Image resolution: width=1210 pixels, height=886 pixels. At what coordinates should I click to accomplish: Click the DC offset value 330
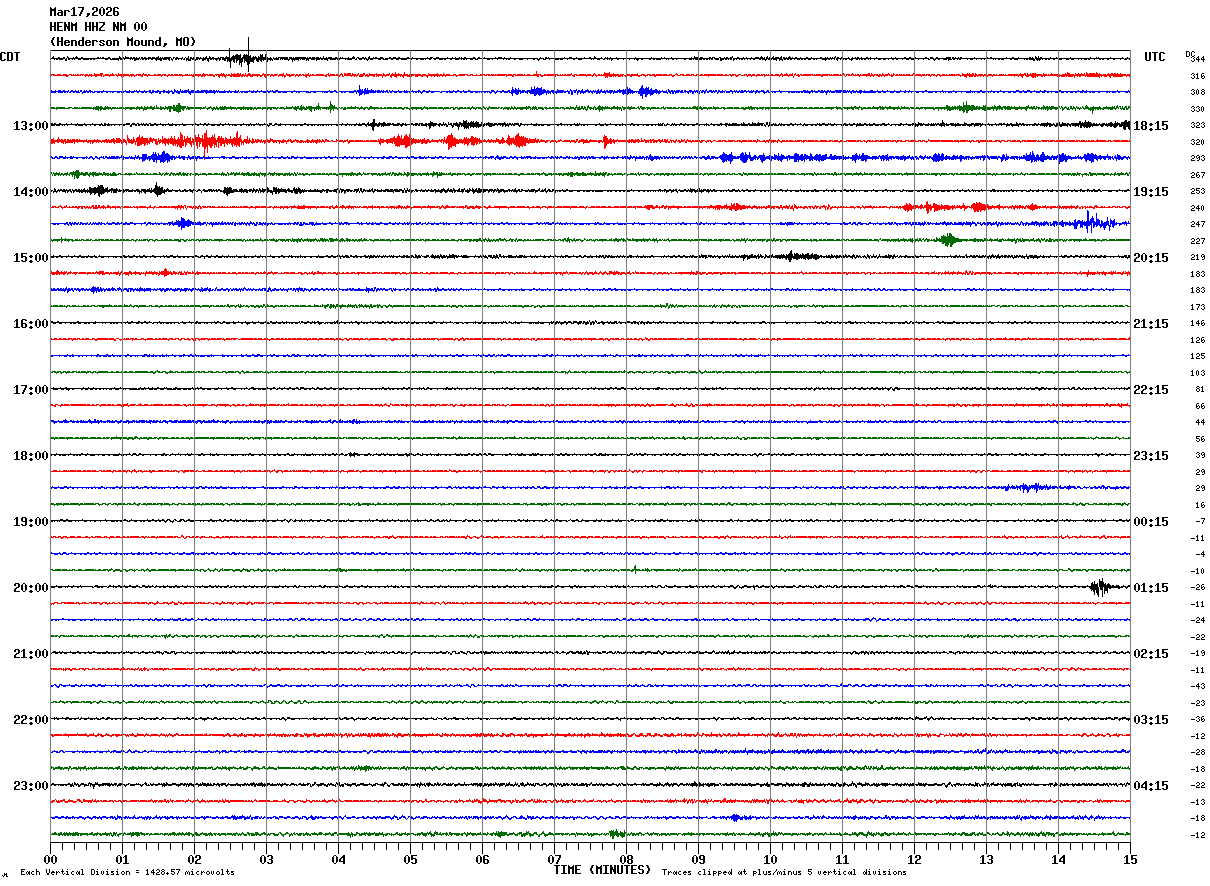coord(1197,109)
